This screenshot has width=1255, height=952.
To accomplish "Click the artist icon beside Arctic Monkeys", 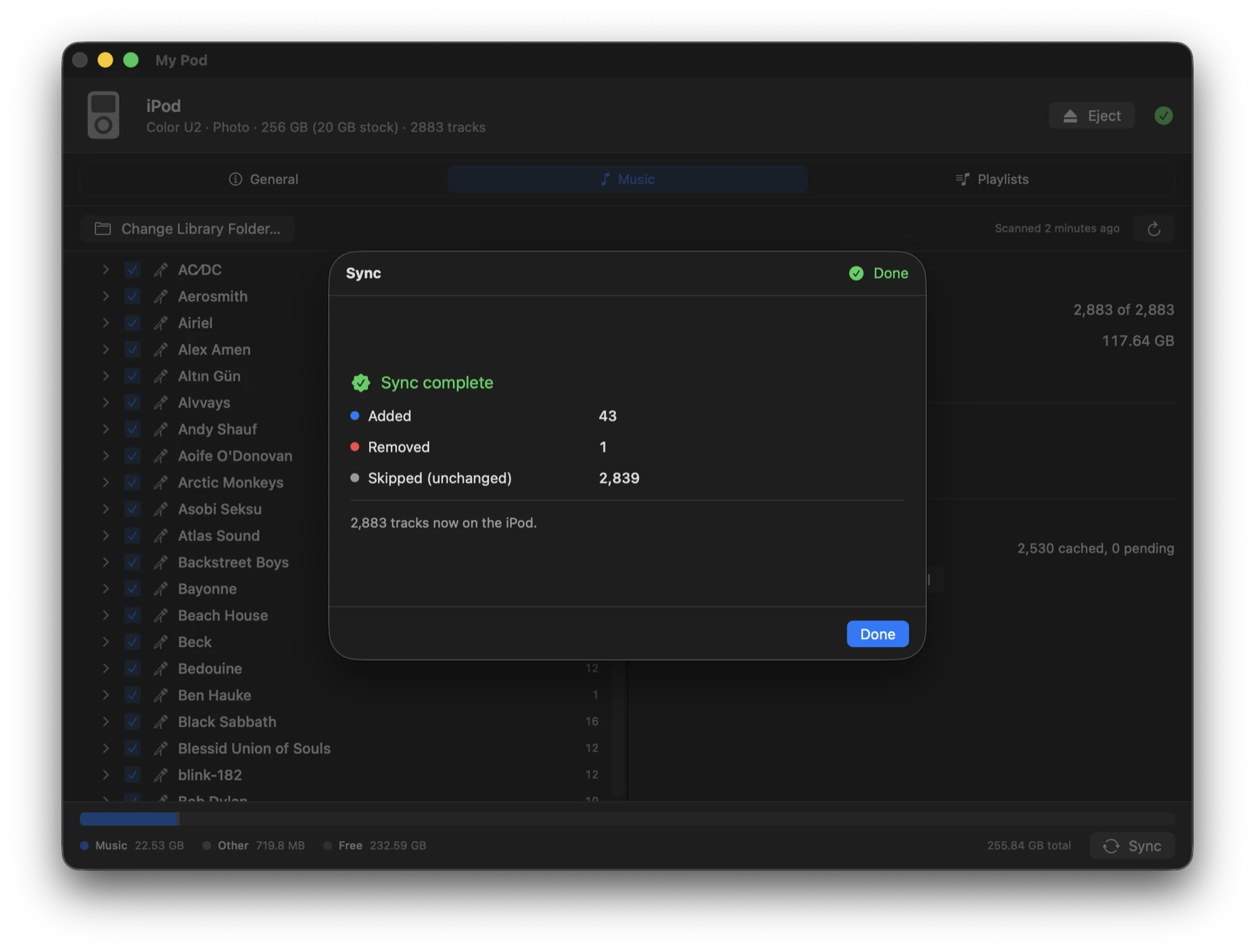I will (161, 483).
